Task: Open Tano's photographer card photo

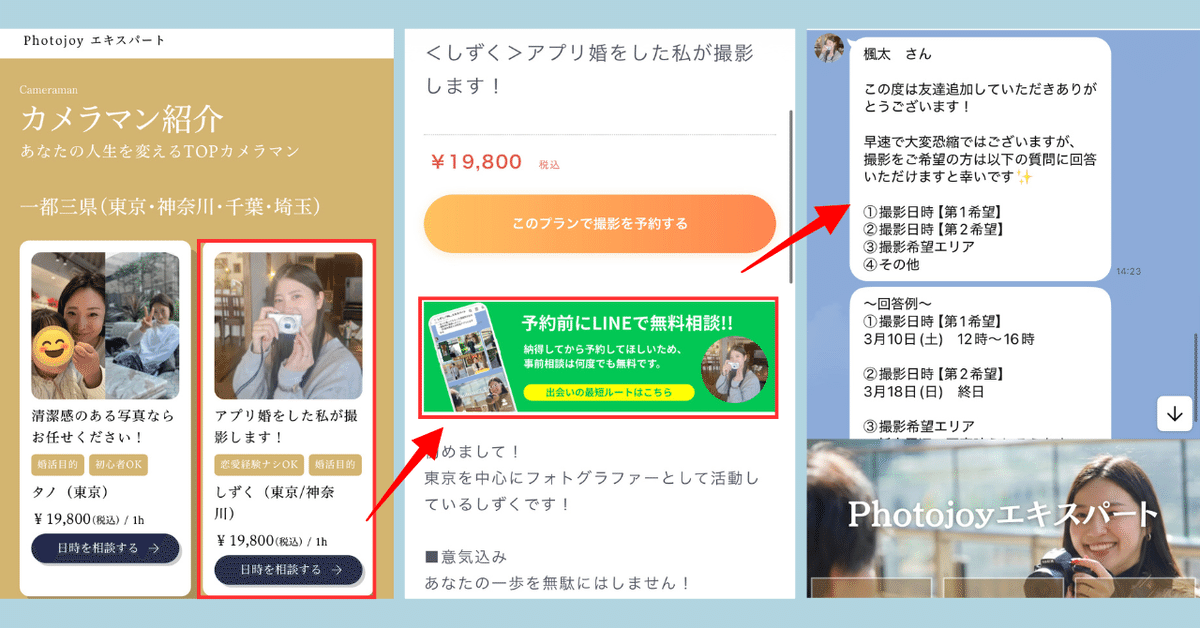Action: (x=105, y=325)
